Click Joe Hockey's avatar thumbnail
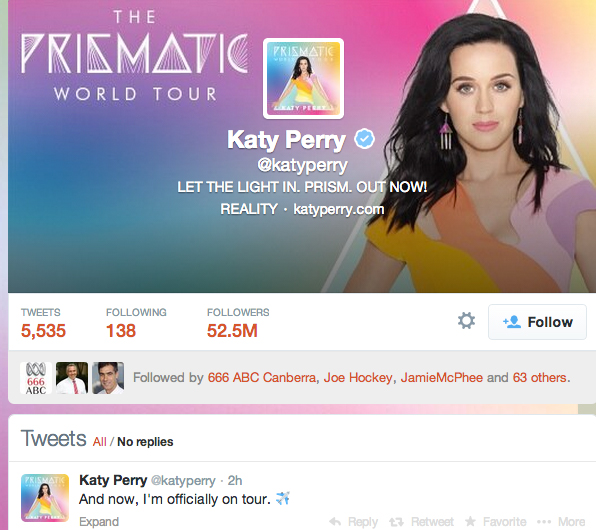The width and height of the screenshot is (596, 530). (72, 378)
